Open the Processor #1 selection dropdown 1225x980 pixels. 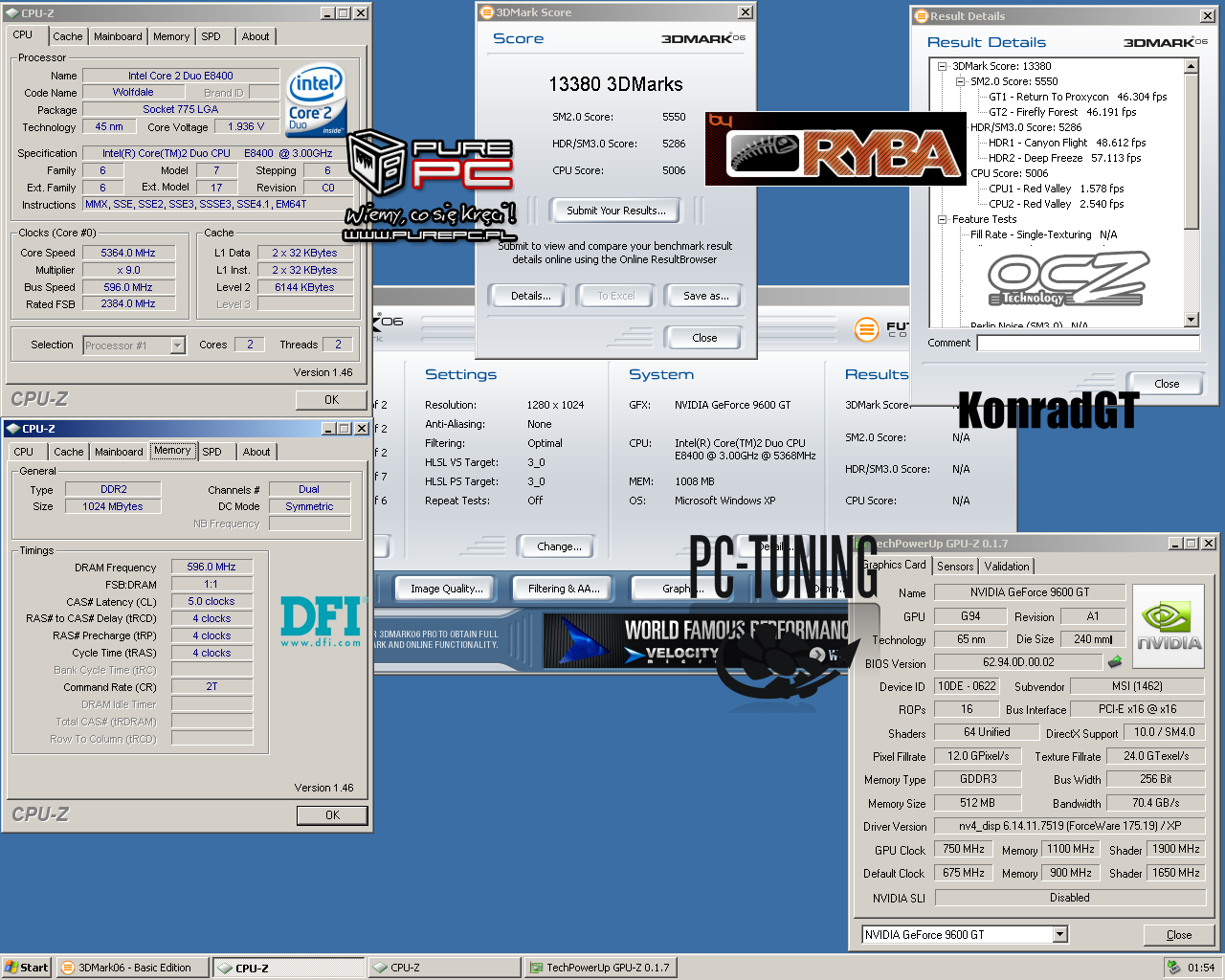(178, 345)
